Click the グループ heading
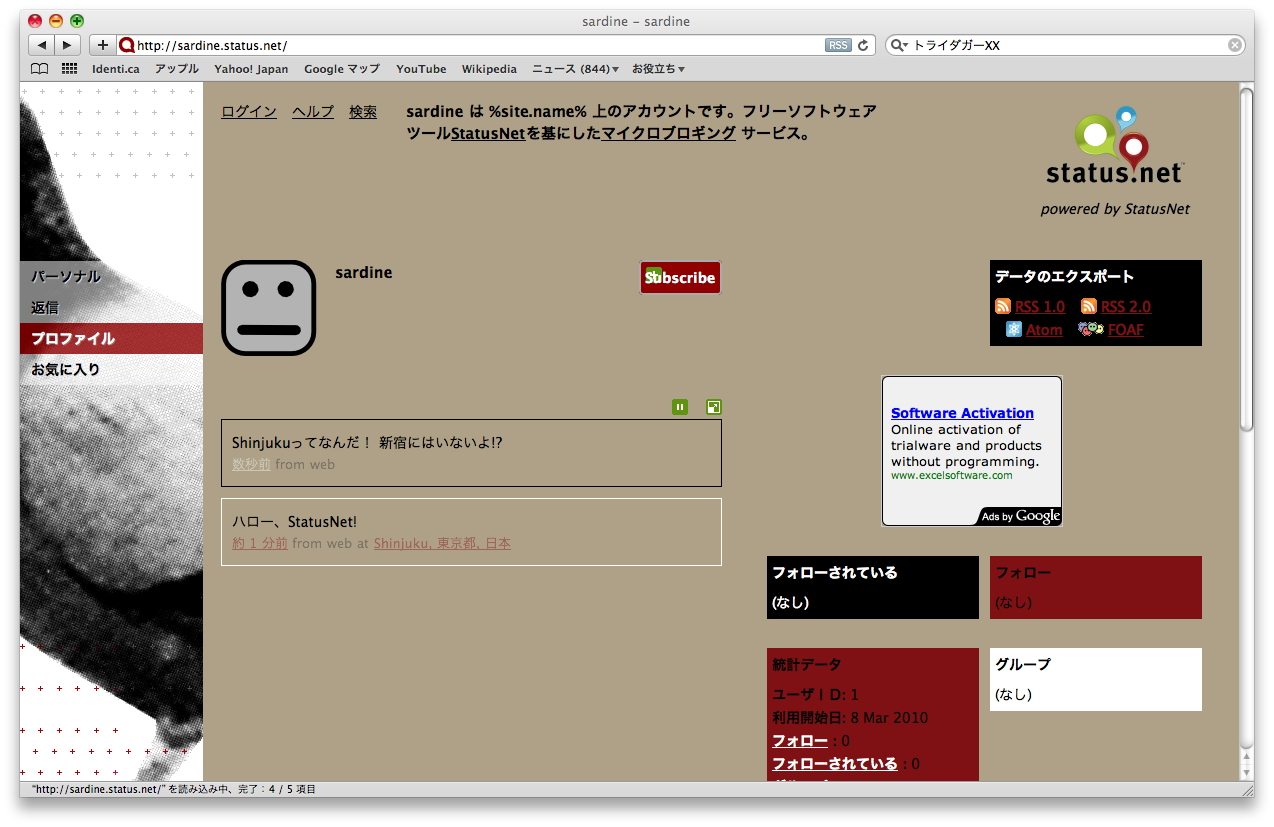 tap(1023, 664)
